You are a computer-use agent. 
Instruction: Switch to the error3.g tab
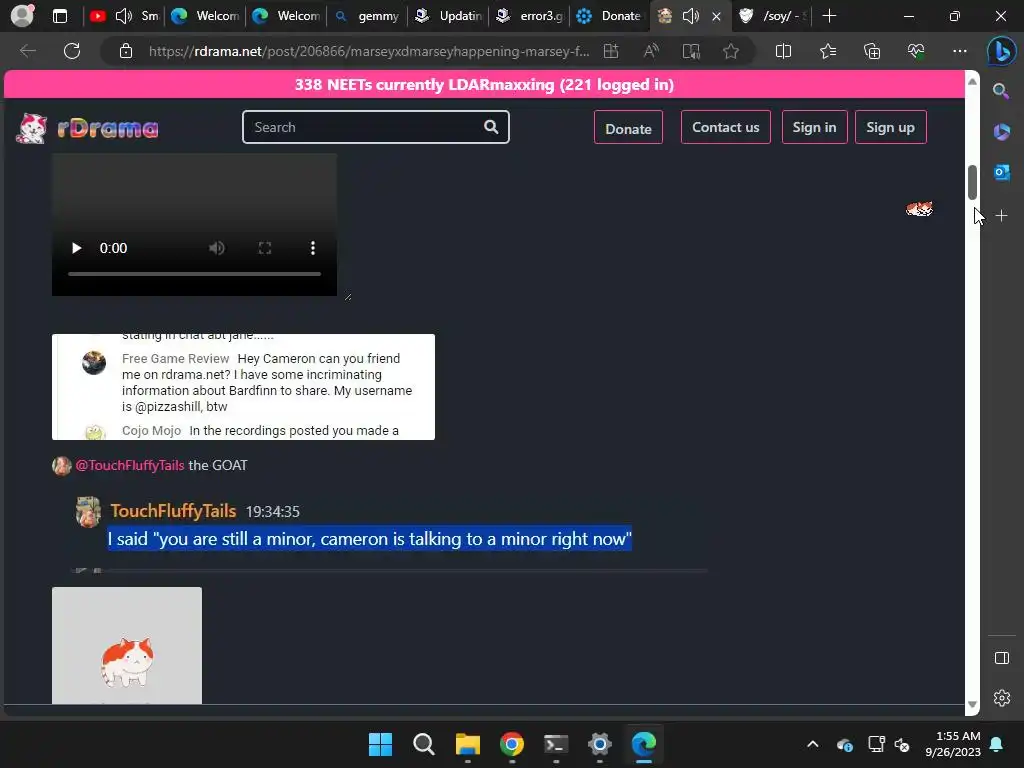click(x=529, y=16)
